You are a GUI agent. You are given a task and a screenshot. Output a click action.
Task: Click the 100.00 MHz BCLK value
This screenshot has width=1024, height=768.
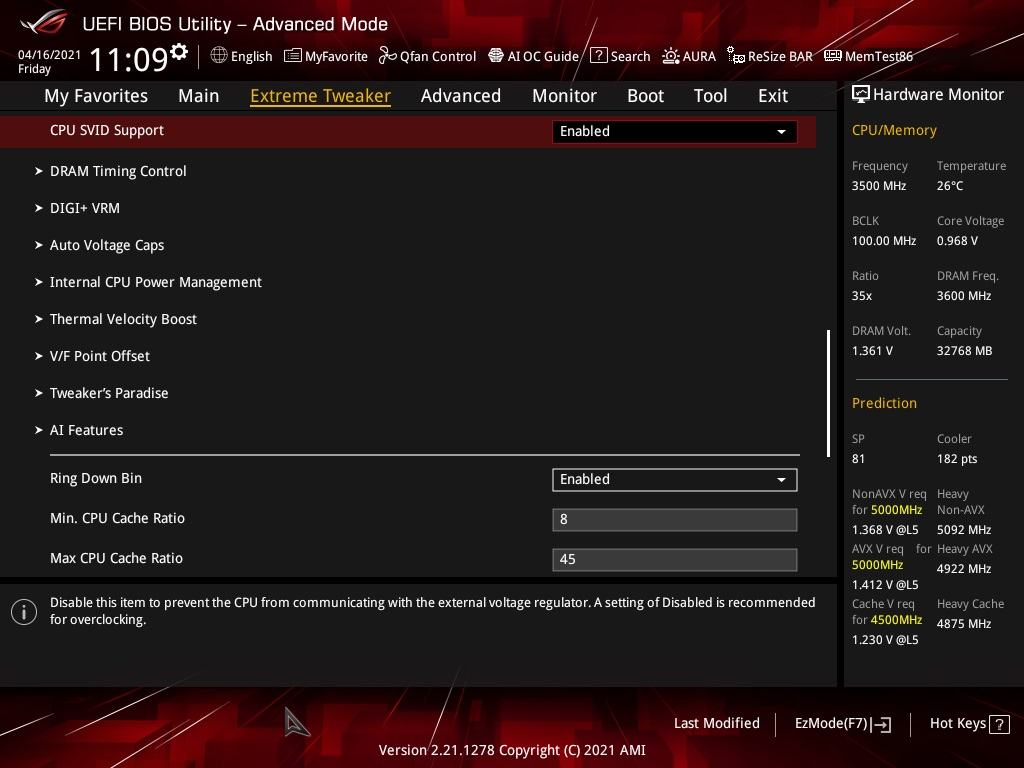coord(884,241)
